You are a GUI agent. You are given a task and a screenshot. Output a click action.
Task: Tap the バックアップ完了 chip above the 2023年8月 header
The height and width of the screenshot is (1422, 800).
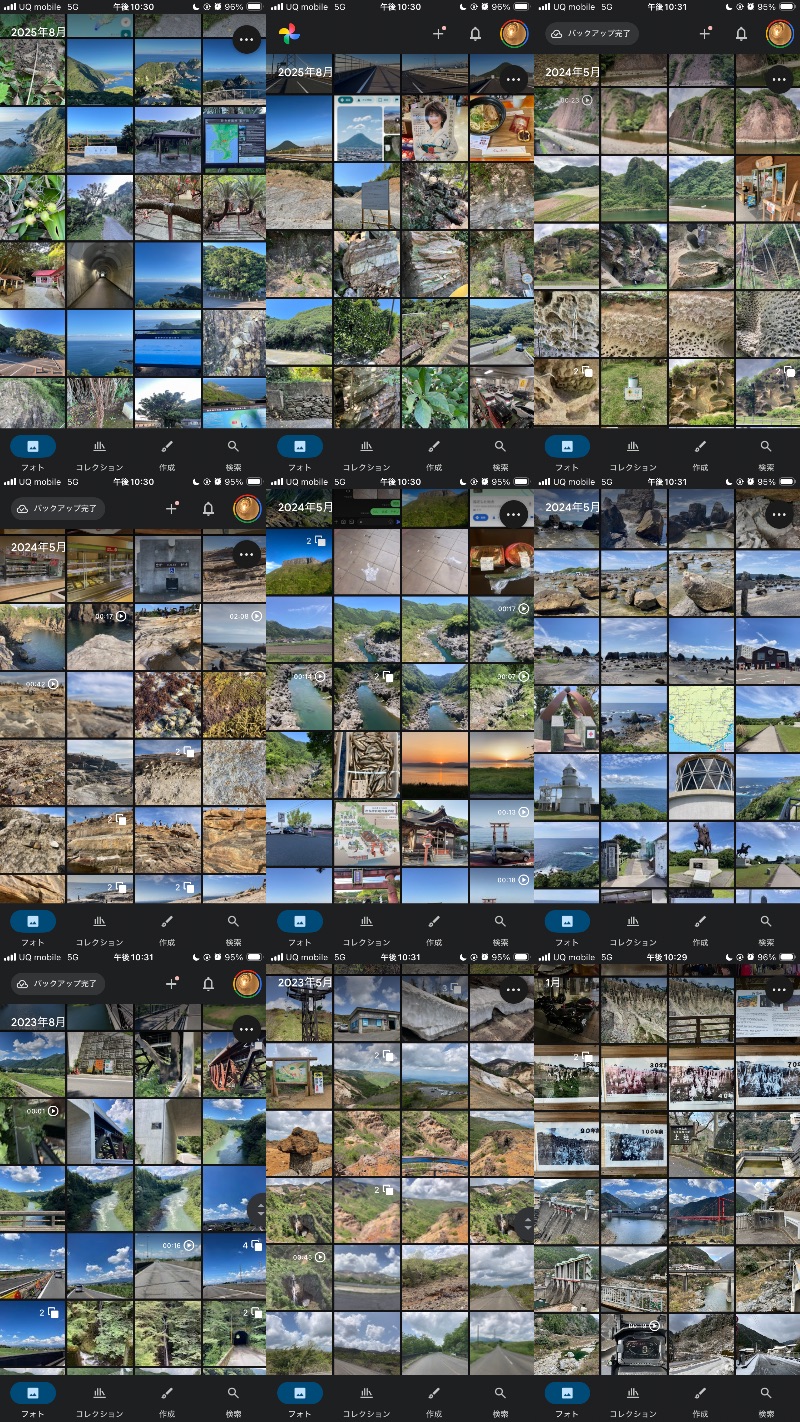pos(57,983)
